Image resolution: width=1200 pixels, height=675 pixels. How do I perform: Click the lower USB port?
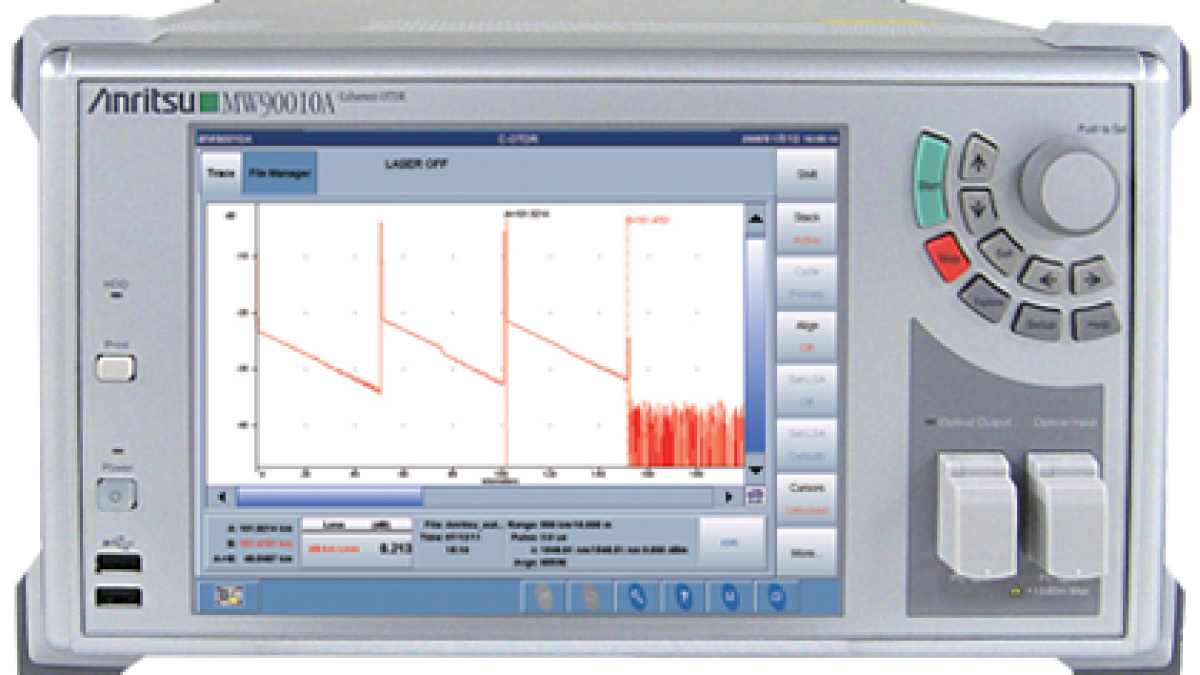click(x=119, y=598)
